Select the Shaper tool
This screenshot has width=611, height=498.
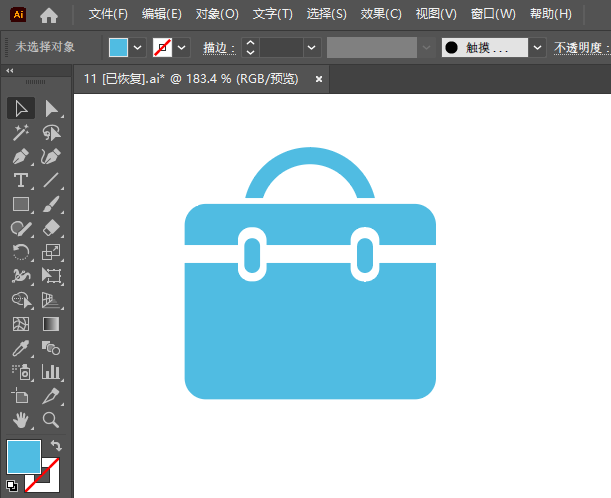[21, 228]
